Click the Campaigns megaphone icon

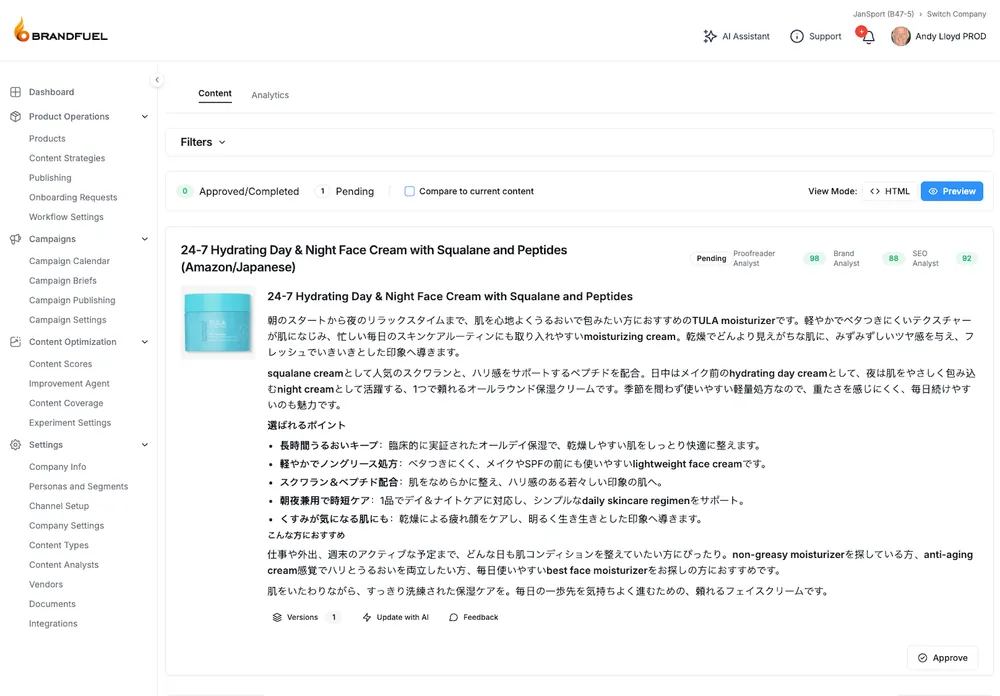coord(16,239)
